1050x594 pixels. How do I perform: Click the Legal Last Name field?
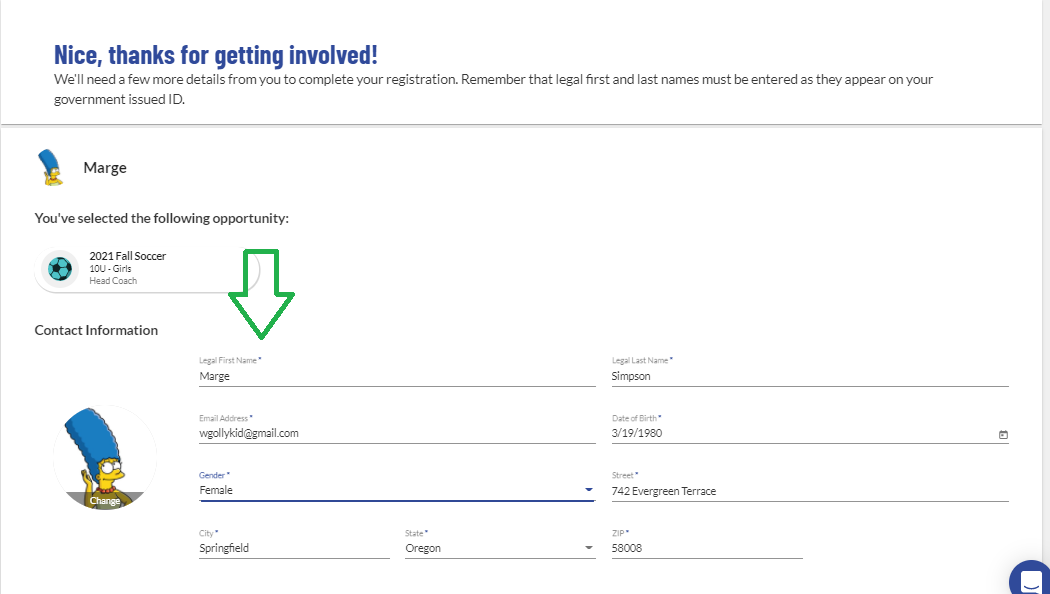point(810,376)
